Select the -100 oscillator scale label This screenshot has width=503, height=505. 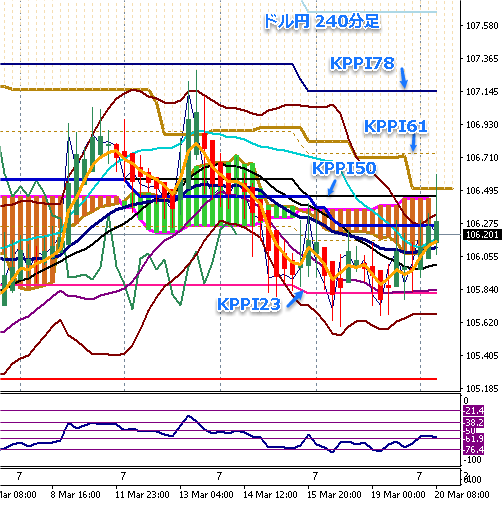(473, 460)
